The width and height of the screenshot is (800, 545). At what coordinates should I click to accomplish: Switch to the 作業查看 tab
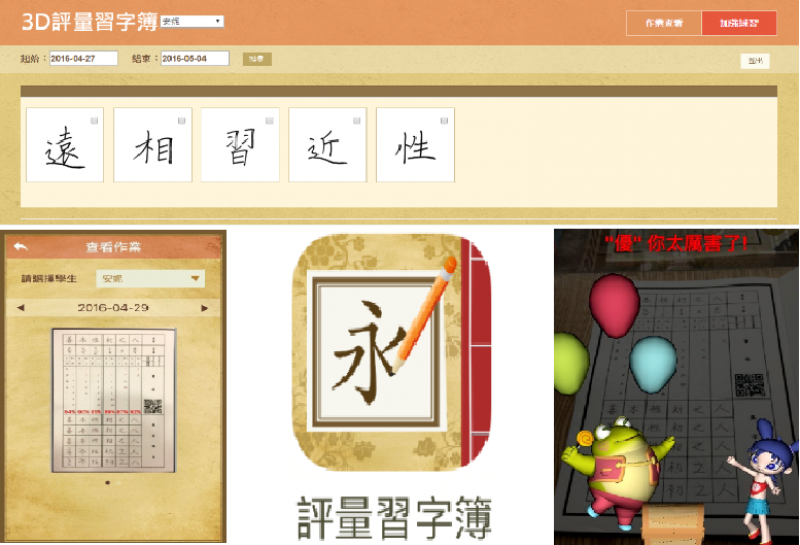(664, 23)
